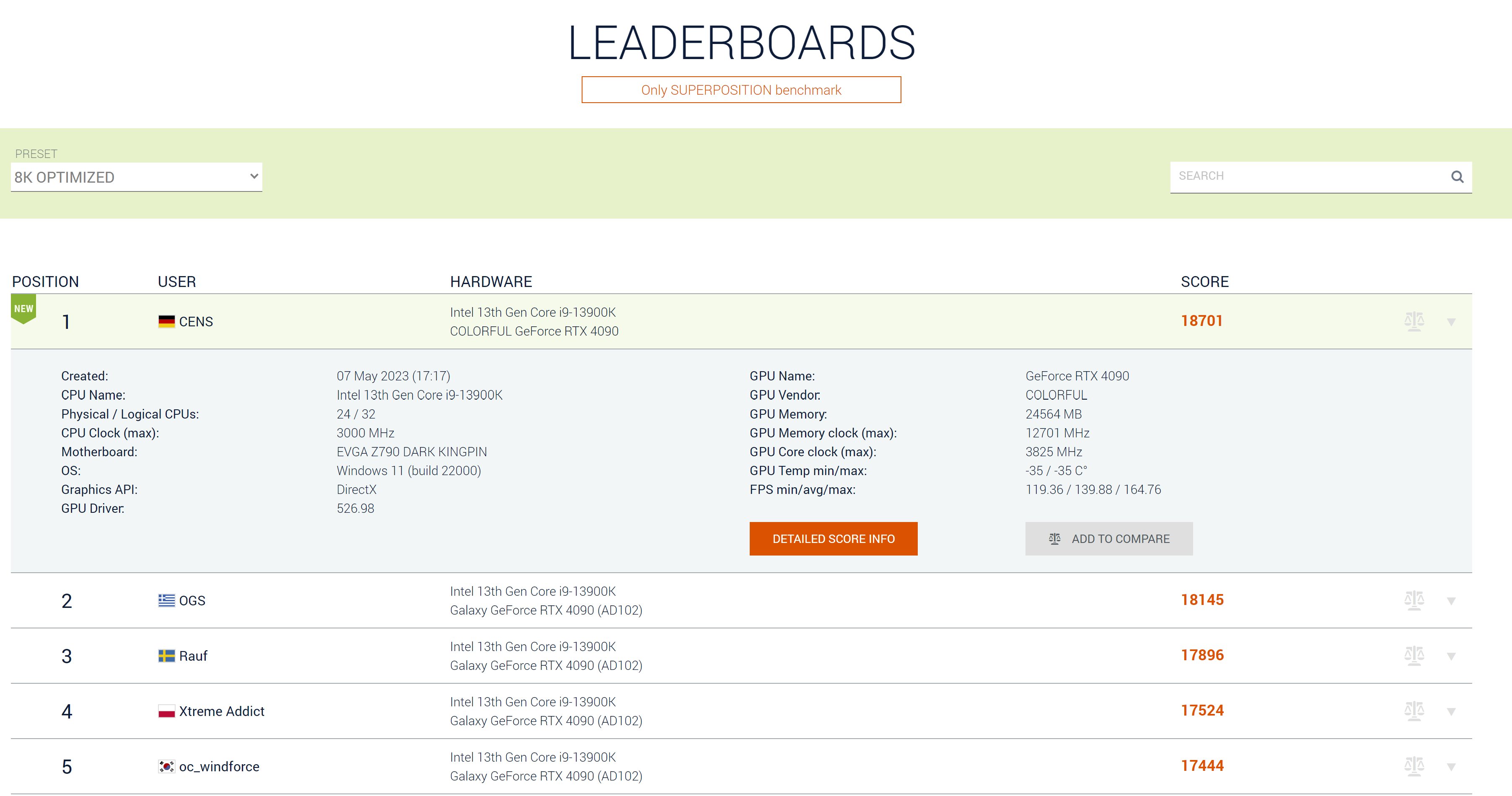
Task: Expand OGS result details arrow
Action: click(1451, 601)
